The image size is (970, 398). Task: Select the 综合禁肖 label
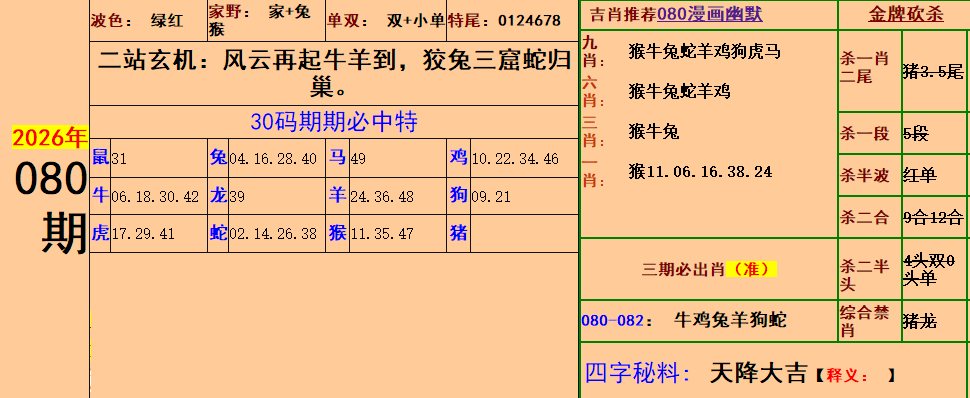point(864,321)
